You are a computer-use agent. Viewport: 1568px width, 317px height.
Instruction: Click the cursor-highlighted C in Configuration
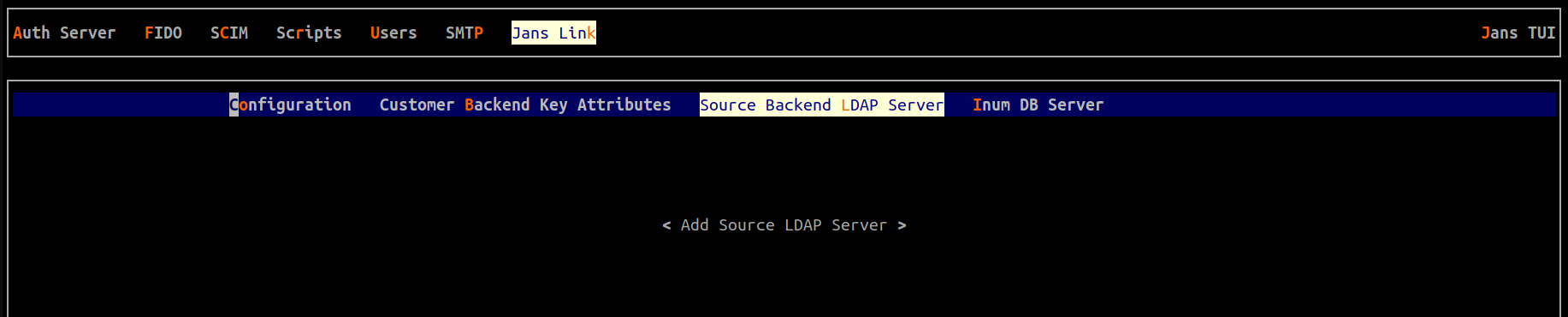(x=234, y=105)
